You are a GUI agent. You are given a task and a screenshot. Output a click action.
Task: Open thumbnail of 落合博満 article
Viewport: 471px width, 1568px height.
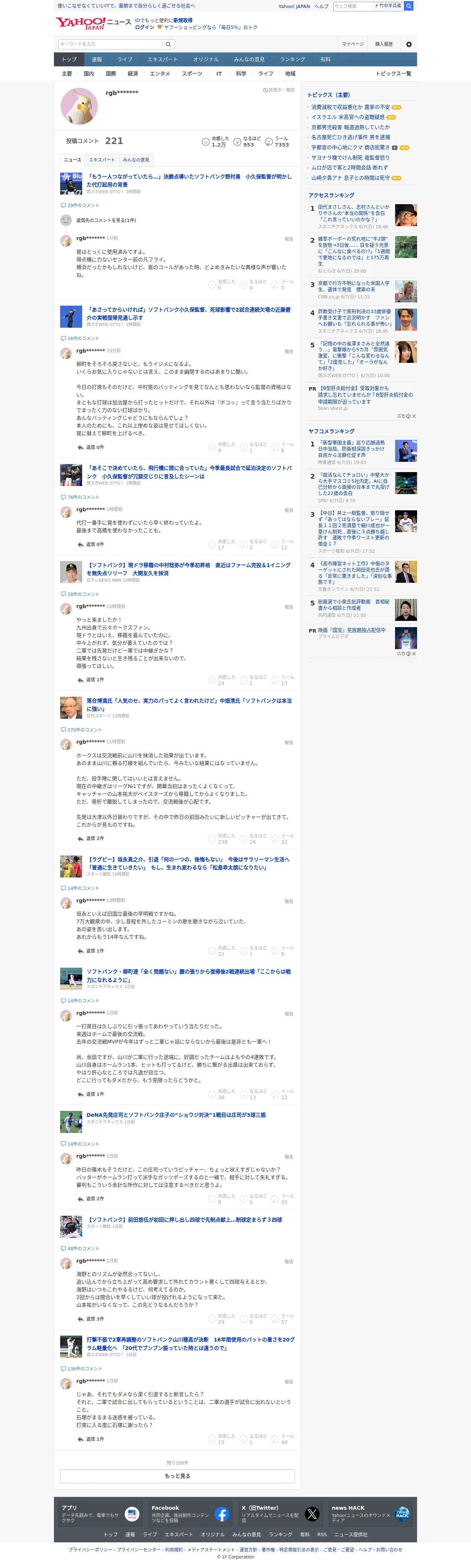click(x=71, y=708)
